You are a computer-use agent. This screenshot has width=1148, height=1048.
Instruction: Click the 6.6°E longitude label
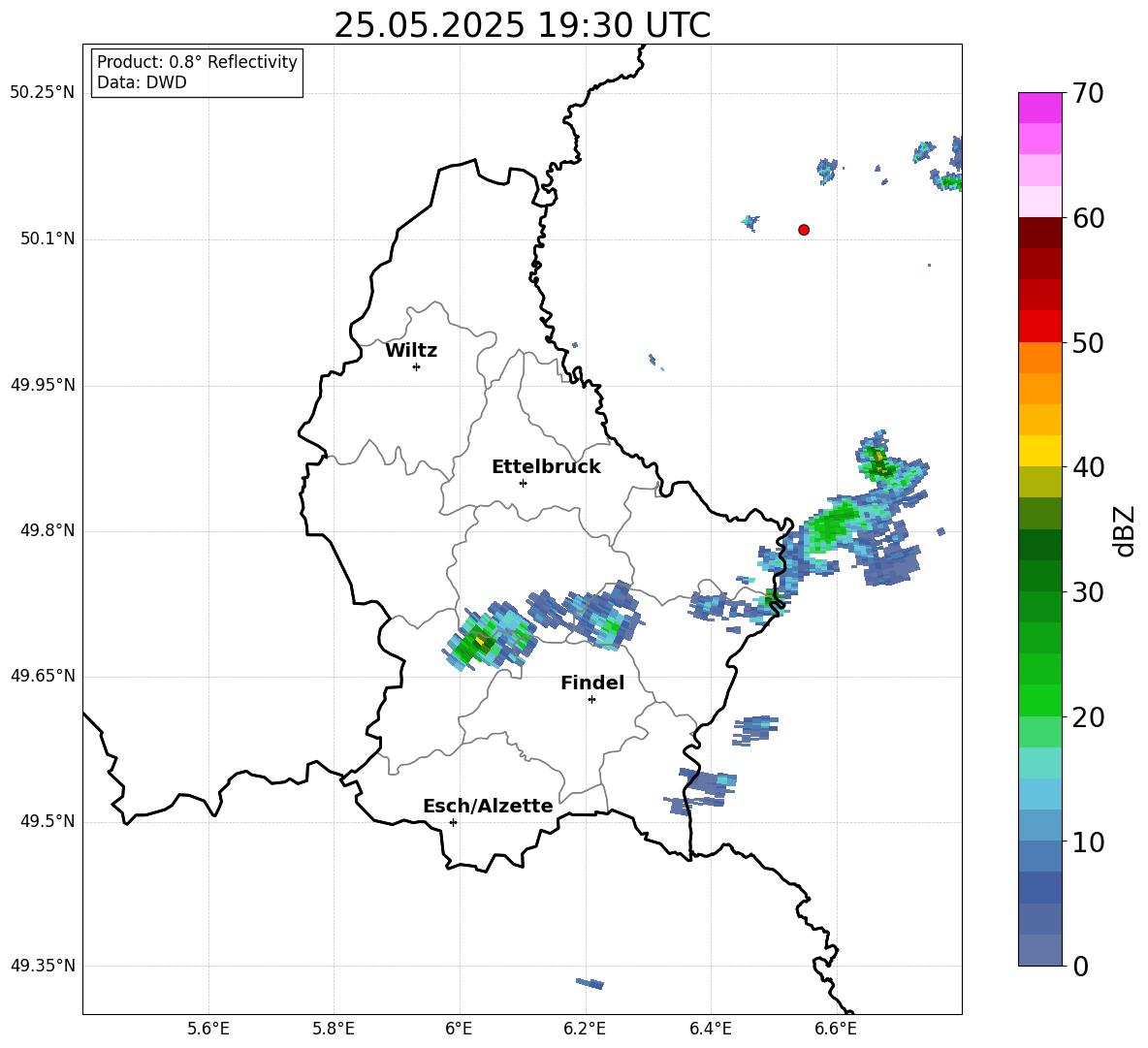coord(836,1029)
